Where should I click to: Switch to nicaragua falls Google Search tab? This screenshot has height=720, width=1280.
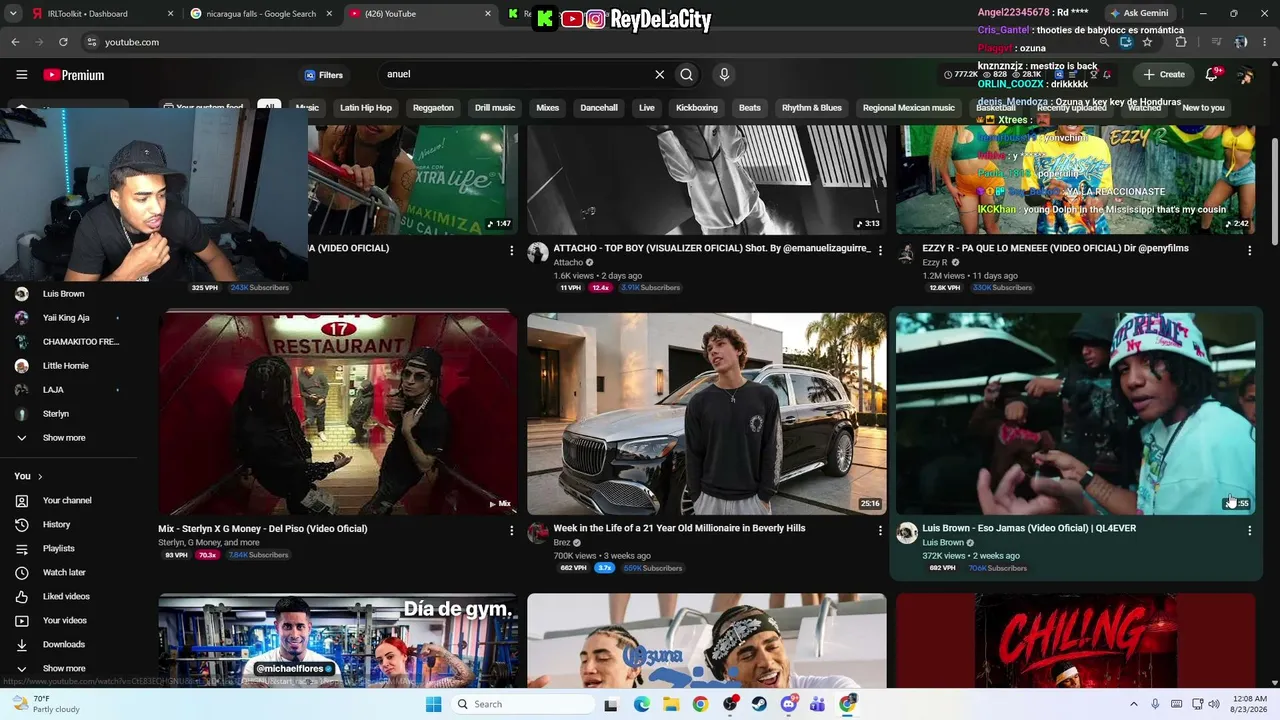pyautogui.click(x=262, y=14)
